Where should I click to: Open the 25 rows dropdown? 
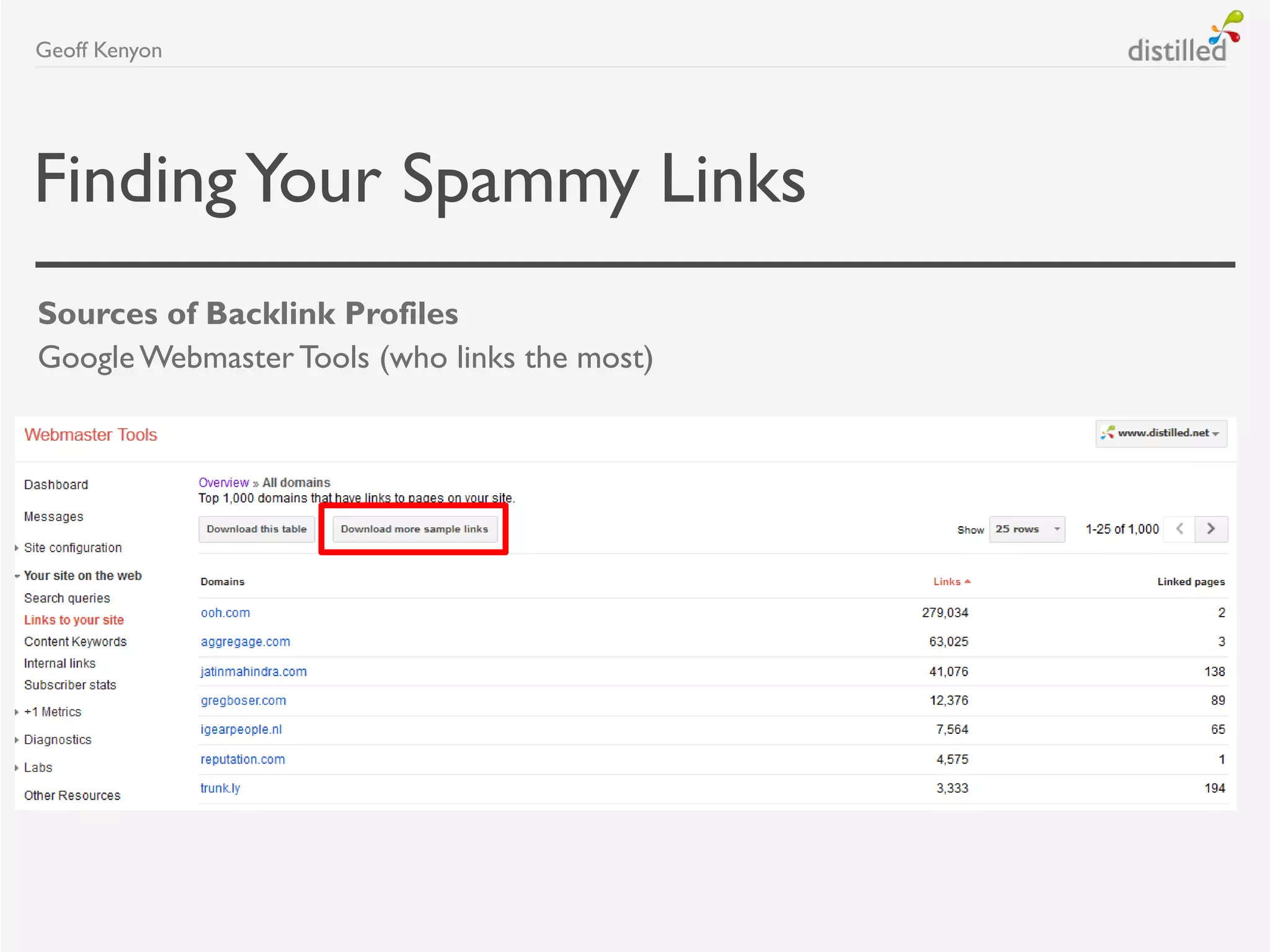[x=1027, y=529]
